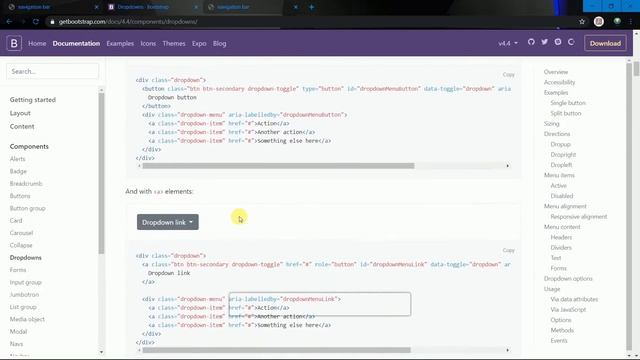Open Carousel in the sidebar

click(21, 233)
